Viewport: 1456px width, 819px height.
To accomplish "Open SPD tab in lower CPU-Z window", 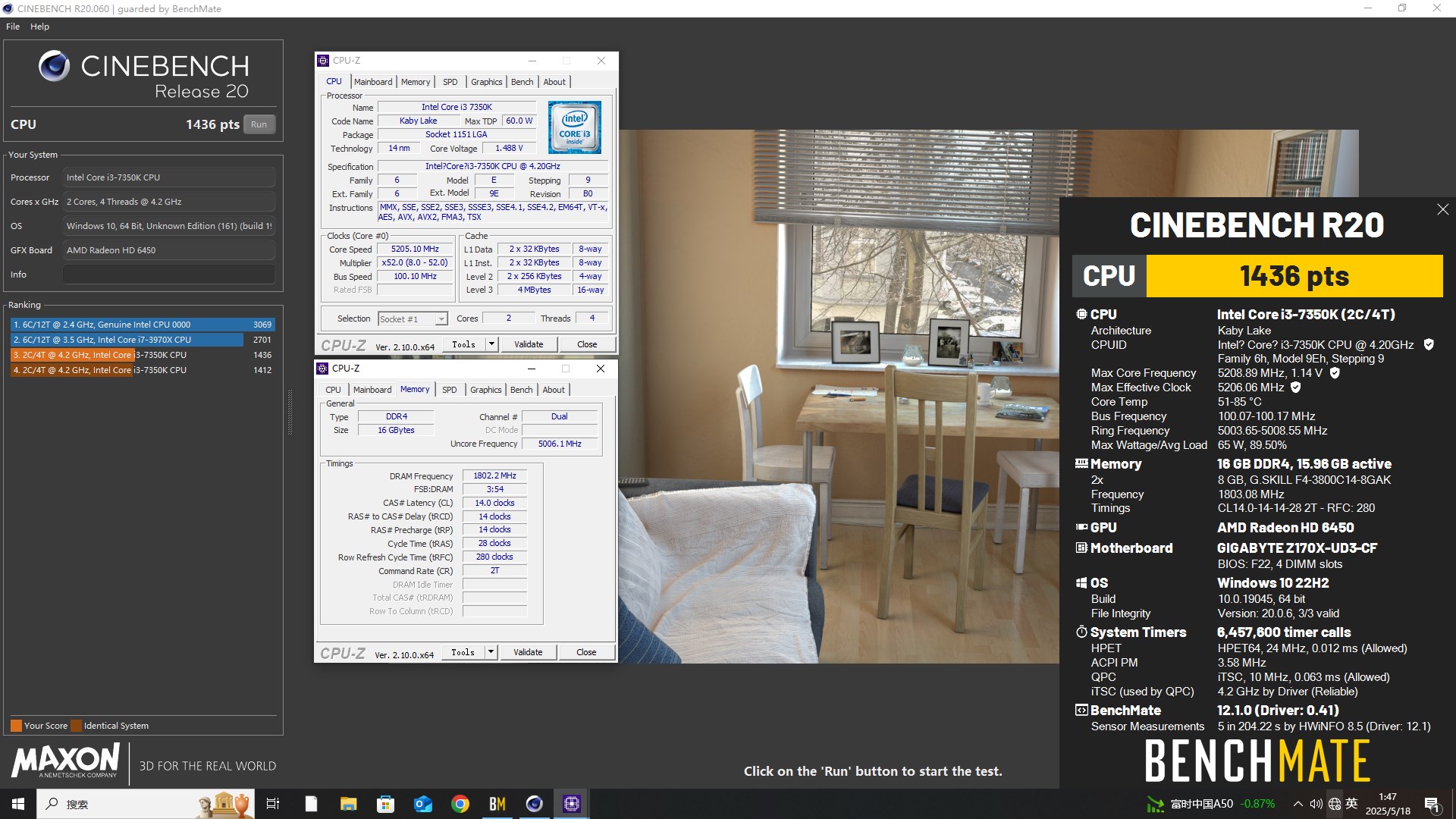I will point(449,390).
